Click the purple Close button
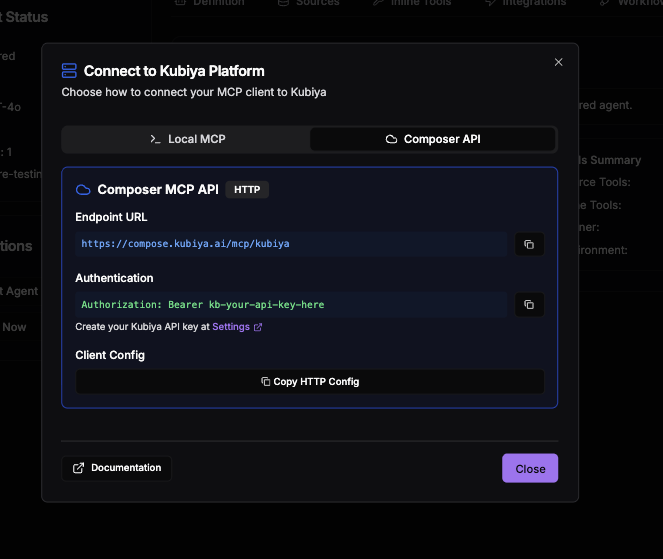Viewport: 663px width, 559px height. pyautogui.click(x=530, y=469)
